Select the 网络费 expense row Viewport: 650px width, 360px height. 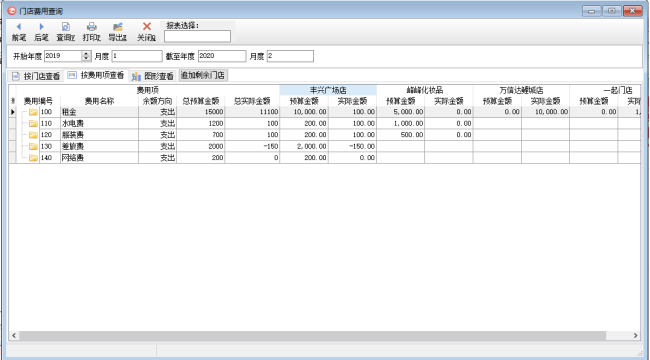coord(325,158)
